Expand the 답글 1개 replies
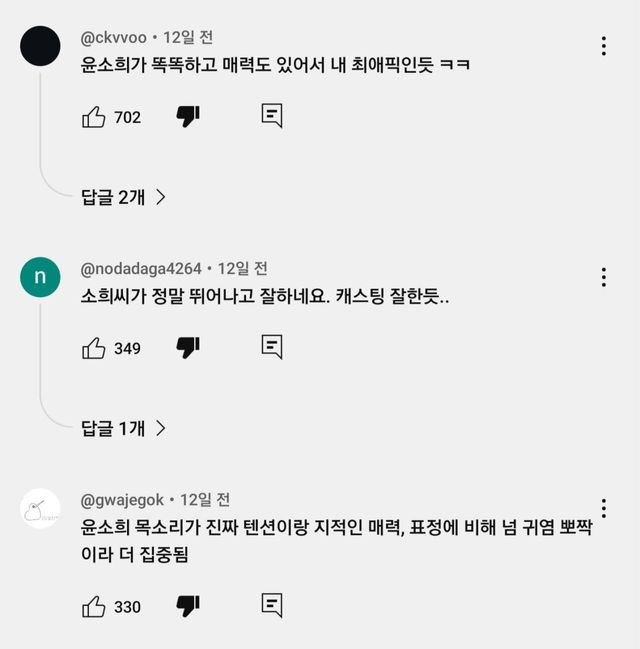 point(123,428)
